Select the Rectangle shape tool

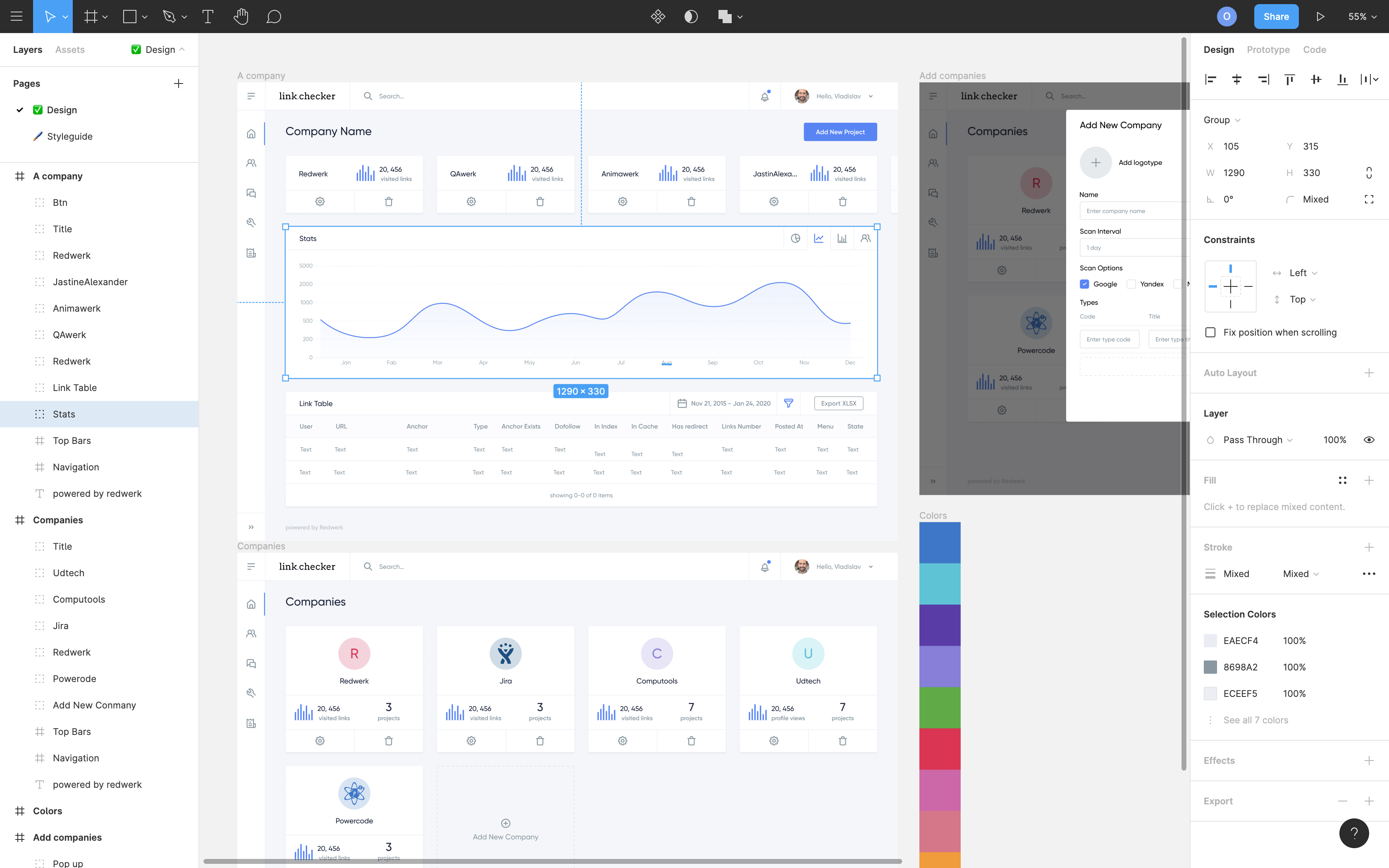[130, 17]
